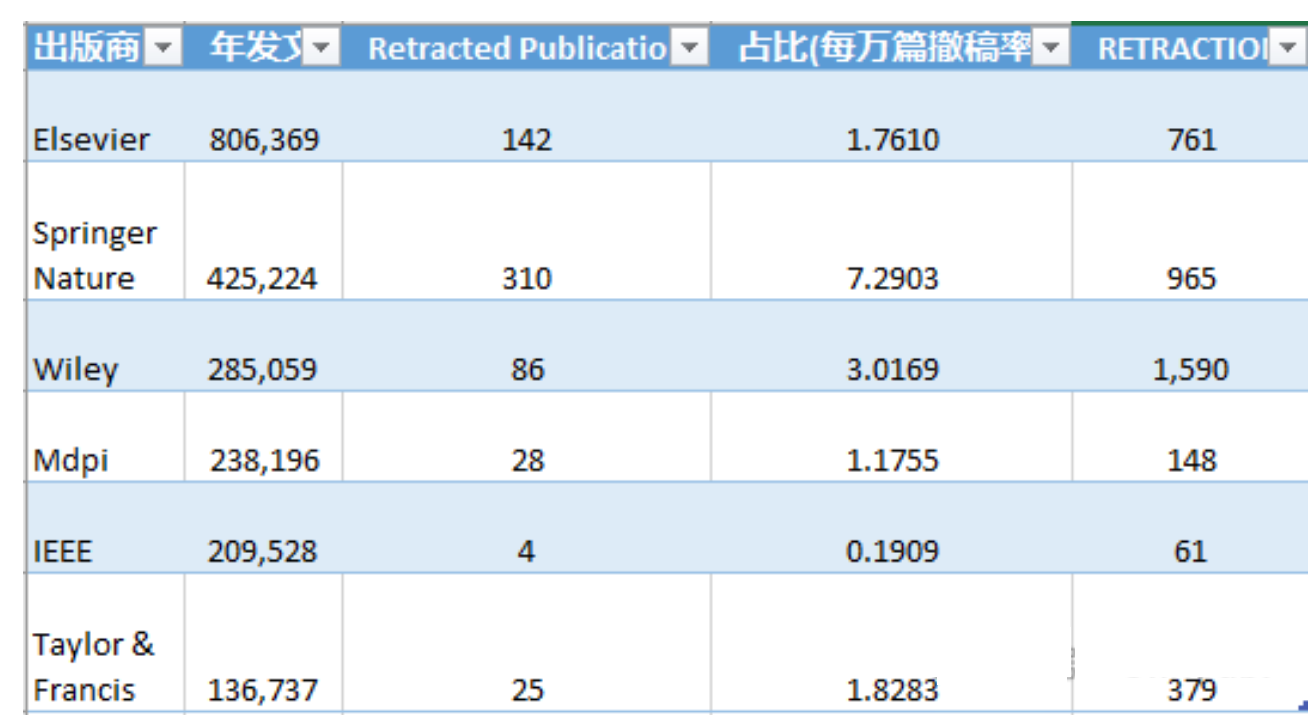1313x717 pixels.
Task: Open the 占比(每万篇撤稿率) filter dropdown
Action: tap(1050, 46)
